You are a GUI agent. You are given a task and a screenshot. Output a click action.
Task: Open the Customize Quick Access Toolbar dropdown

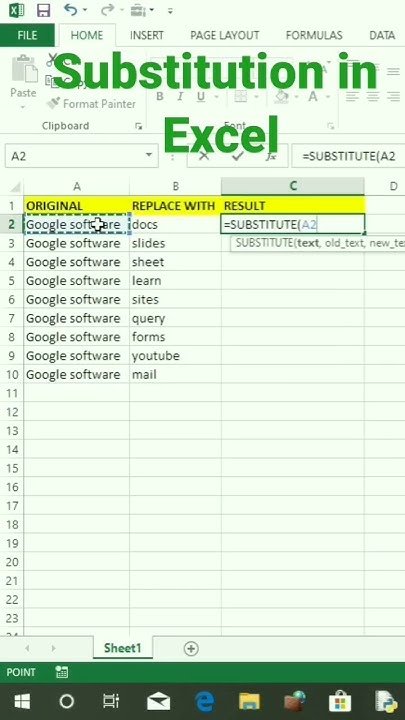click(170, 11)
